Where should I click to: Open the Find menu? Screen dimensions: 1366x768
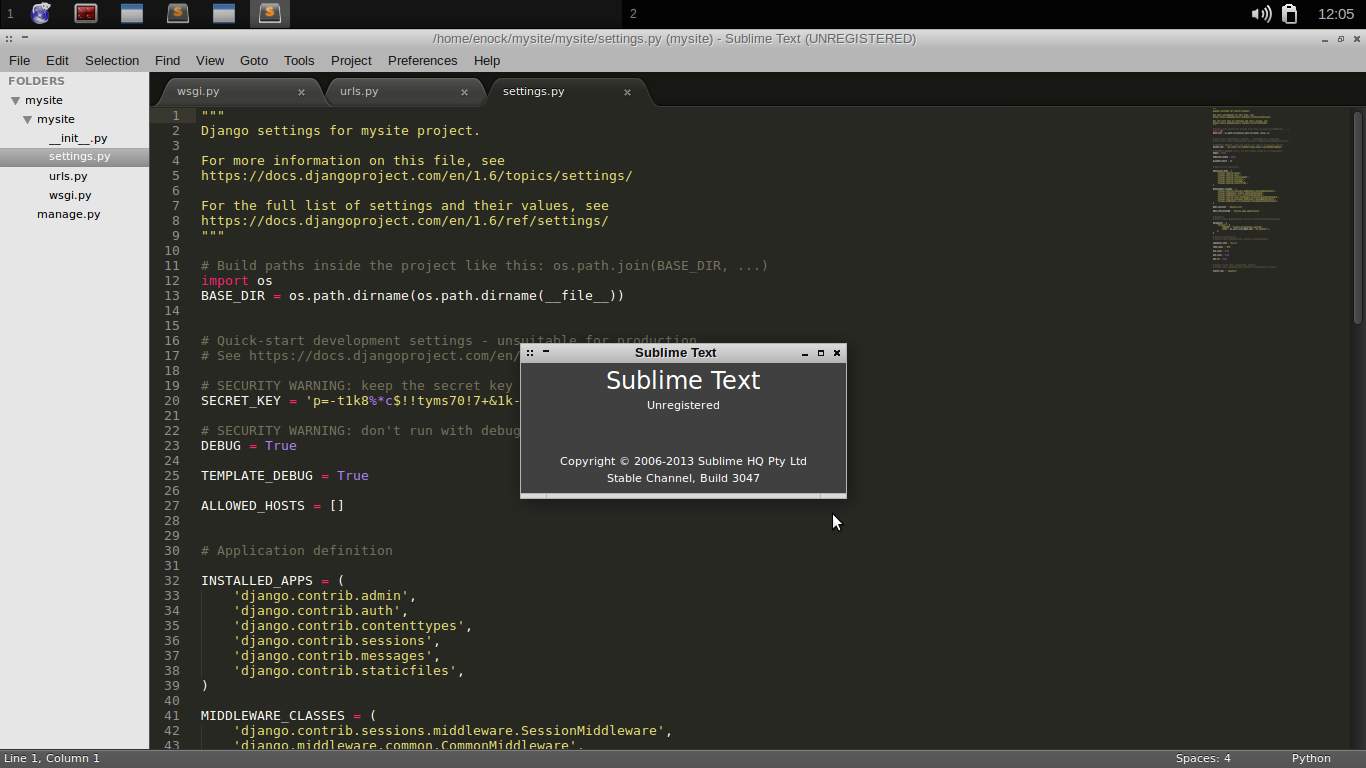tap(167, 60)
